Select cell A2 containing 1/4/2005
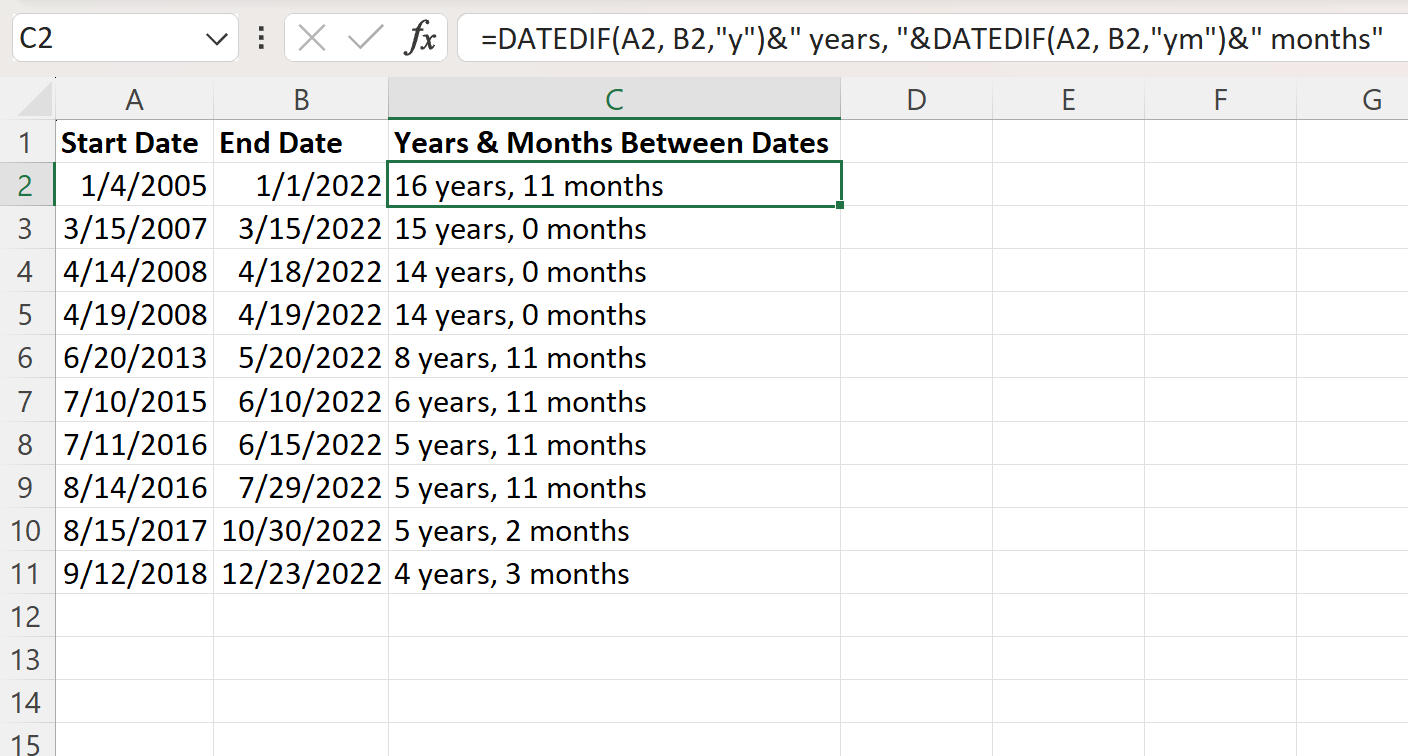The height and width of the screenshot is (756, 1408). (134, 185)
